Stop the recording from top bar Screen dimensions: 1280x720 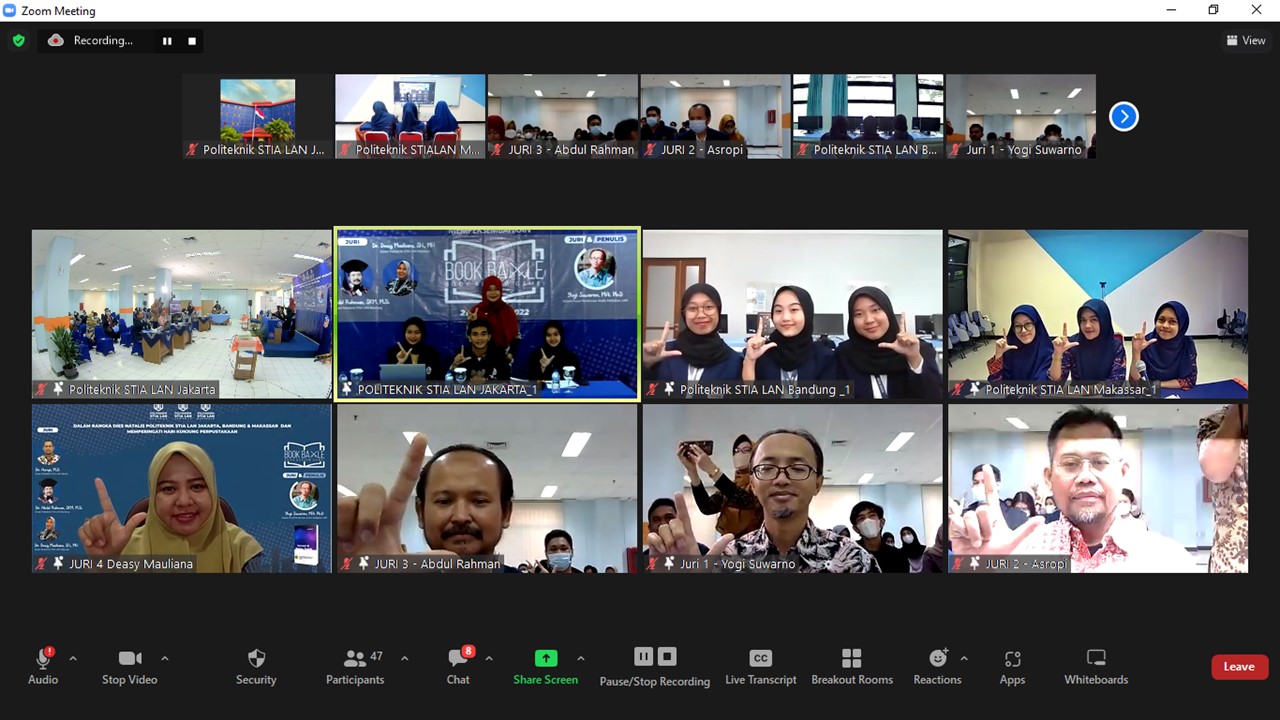click(192, 41)
